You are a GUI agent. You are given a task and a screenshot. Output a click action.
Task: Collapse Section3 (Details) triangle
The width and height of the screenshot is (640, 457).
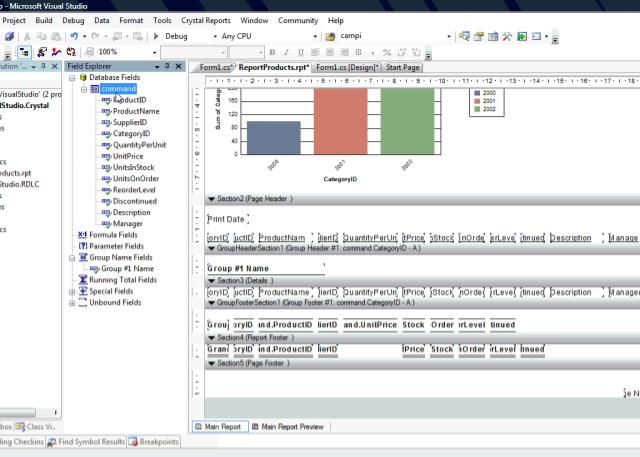point(211,281)
